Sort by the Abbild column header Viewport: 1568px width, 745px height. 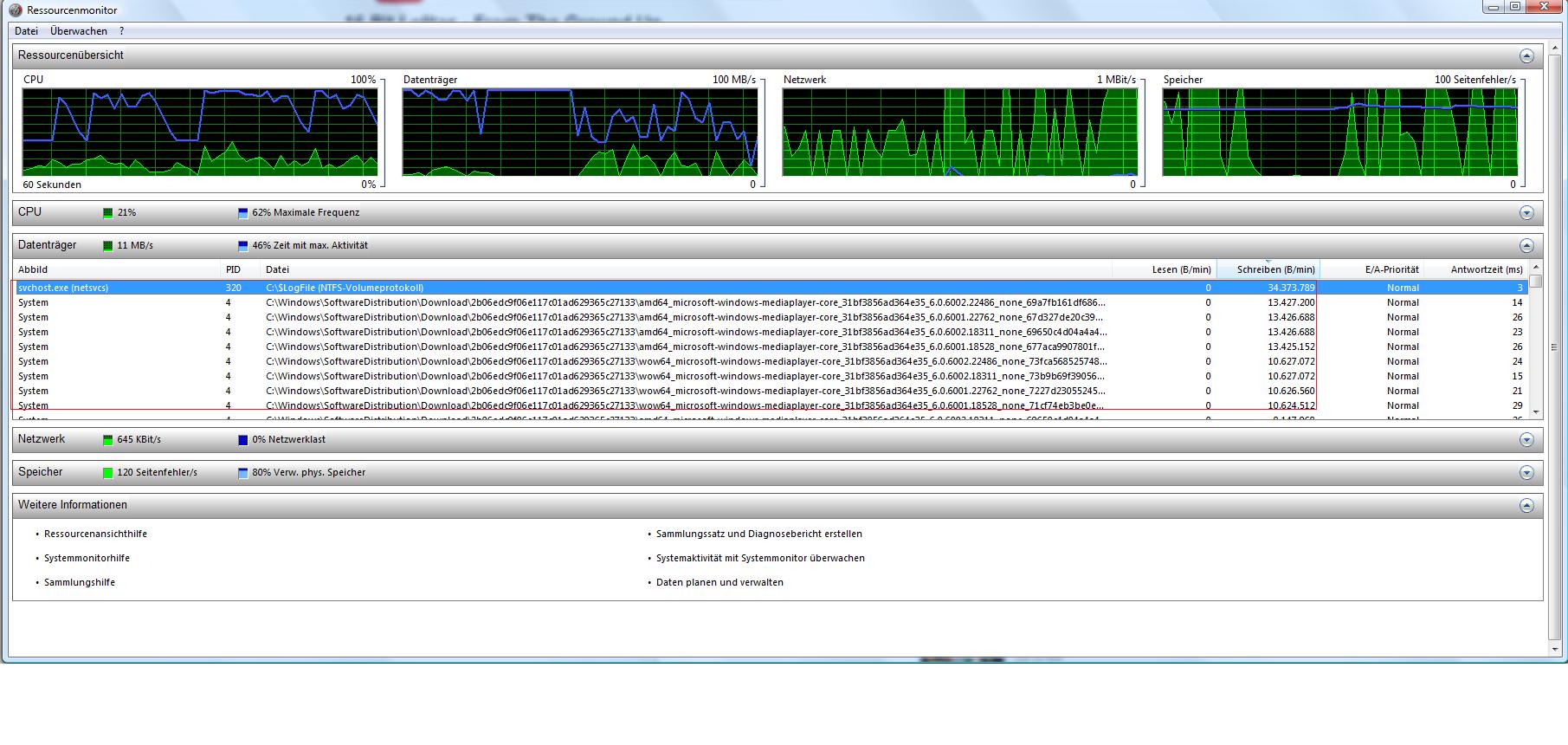[x=117, y=269]
